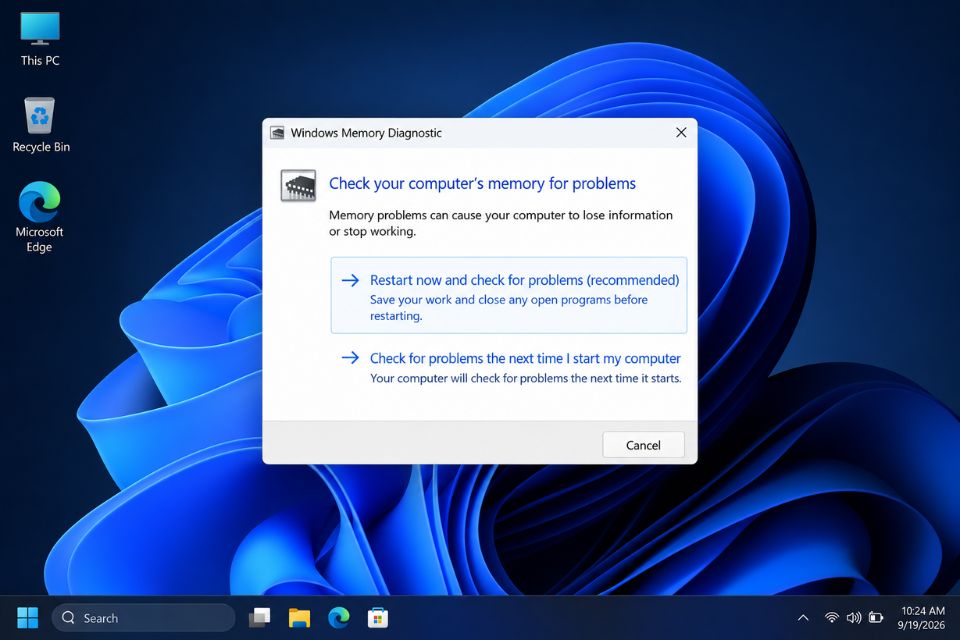Open the Recycle Bin desktop icon
Screen dimensions: 960x640
pos(40,125)
